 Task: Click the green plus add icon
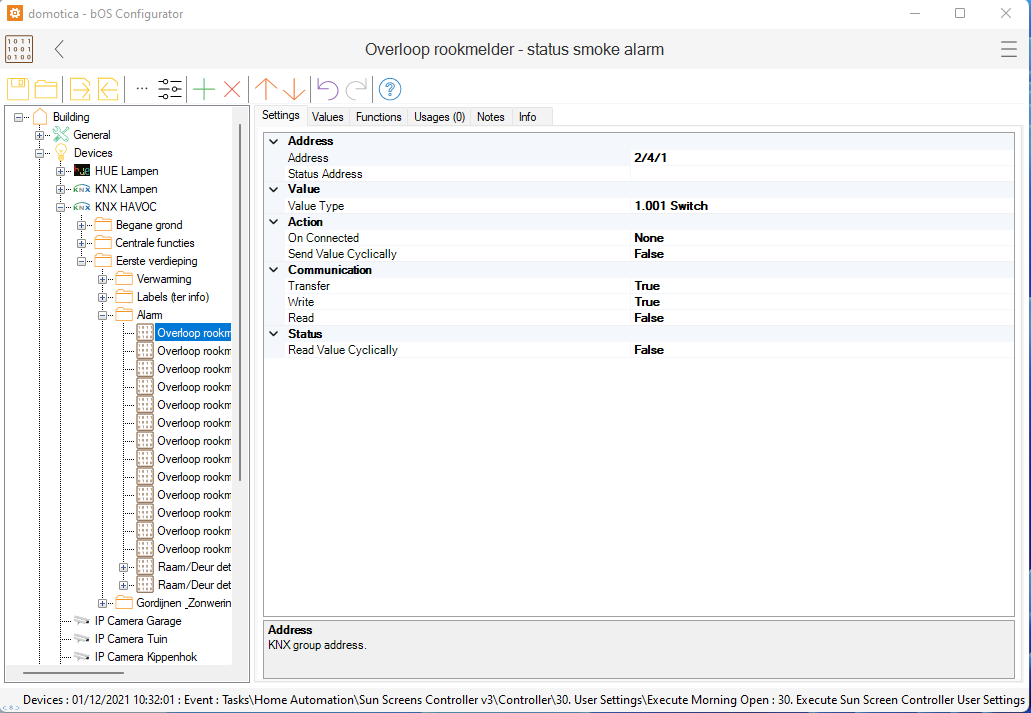click(x=204, y=89)
